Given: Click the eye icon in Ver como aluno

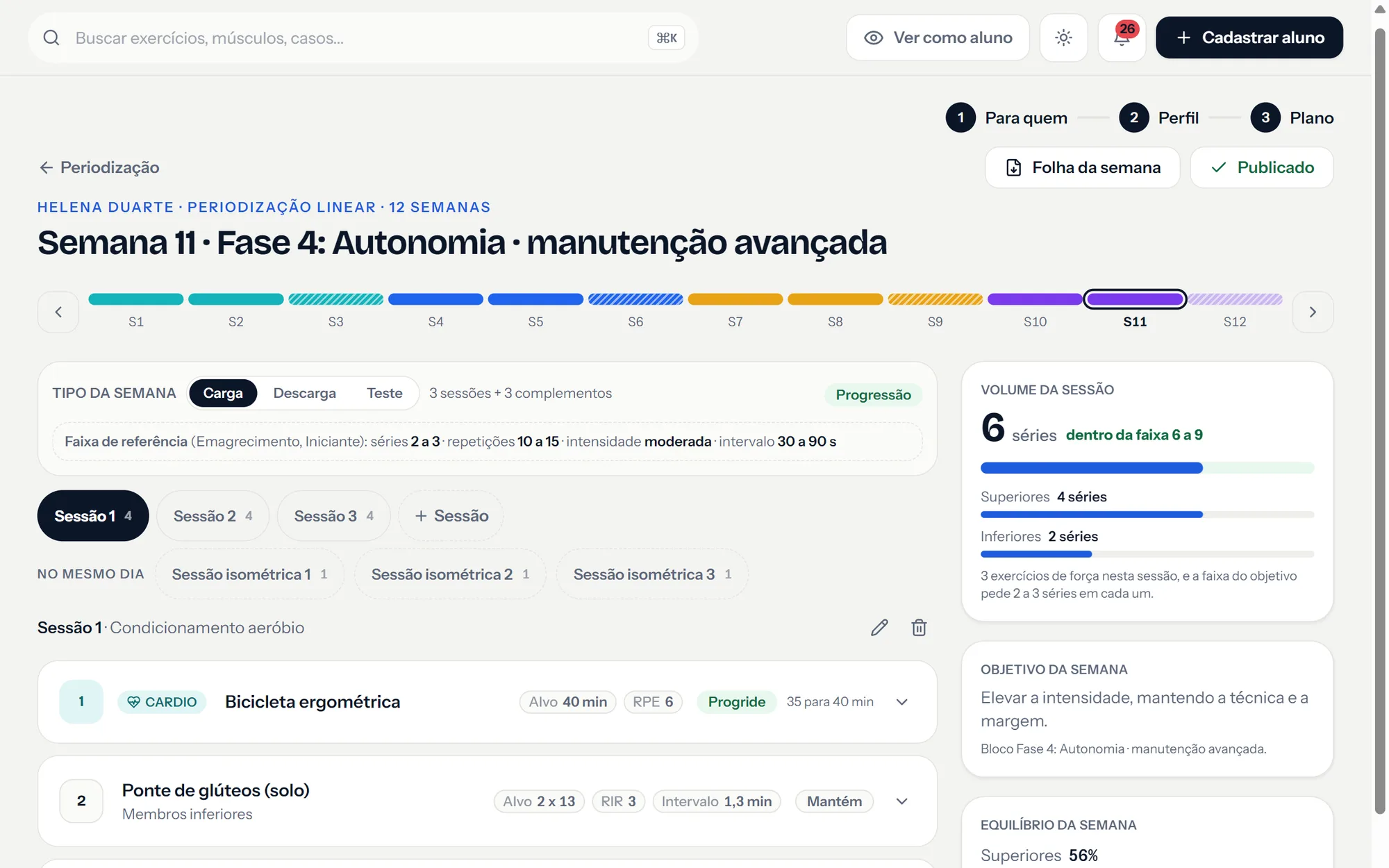Looking at the screenshot, I should [873, 37].
